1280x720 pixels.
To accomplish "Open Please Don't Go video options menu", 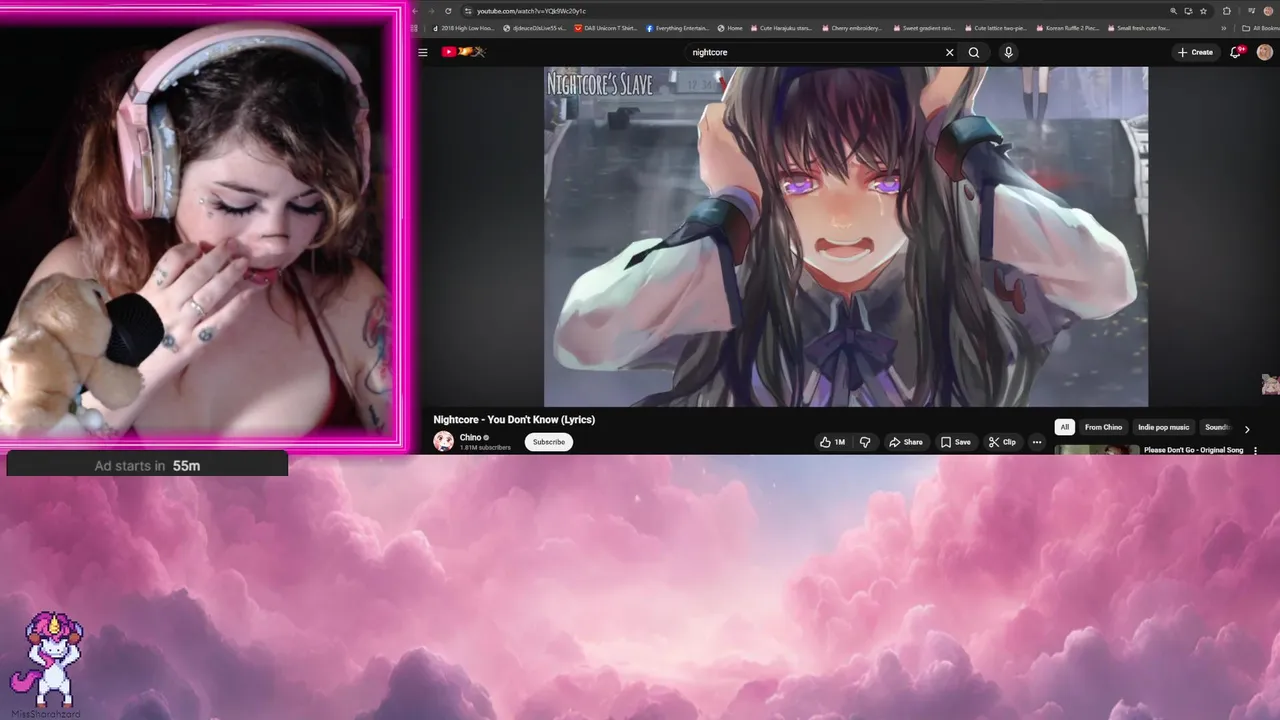I will 1256,450.
